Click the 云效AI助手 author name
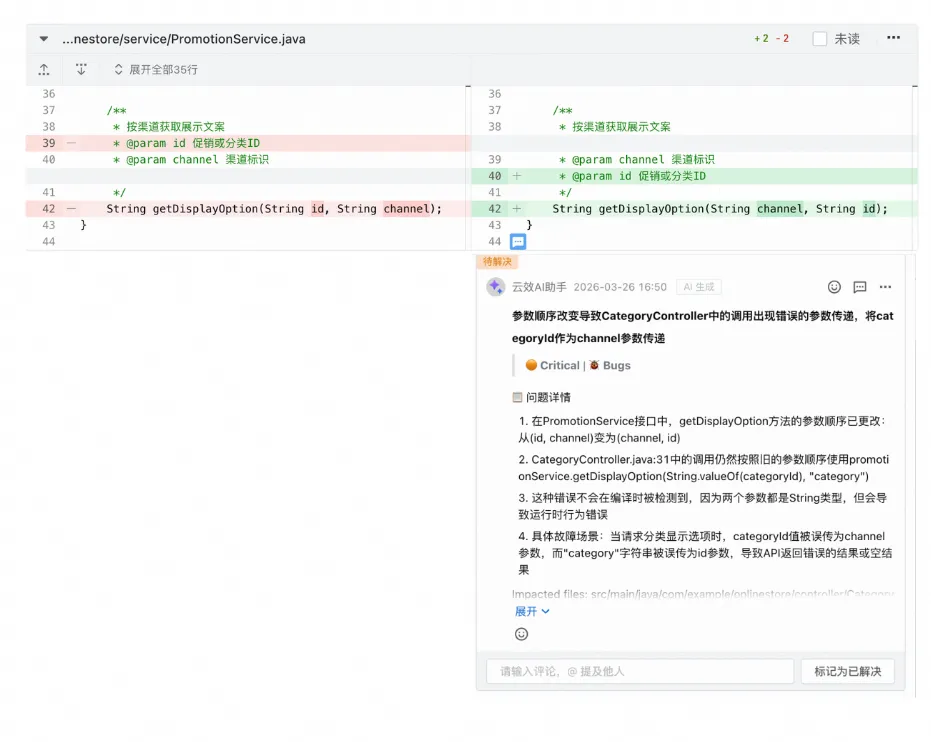 coord(539,287)
